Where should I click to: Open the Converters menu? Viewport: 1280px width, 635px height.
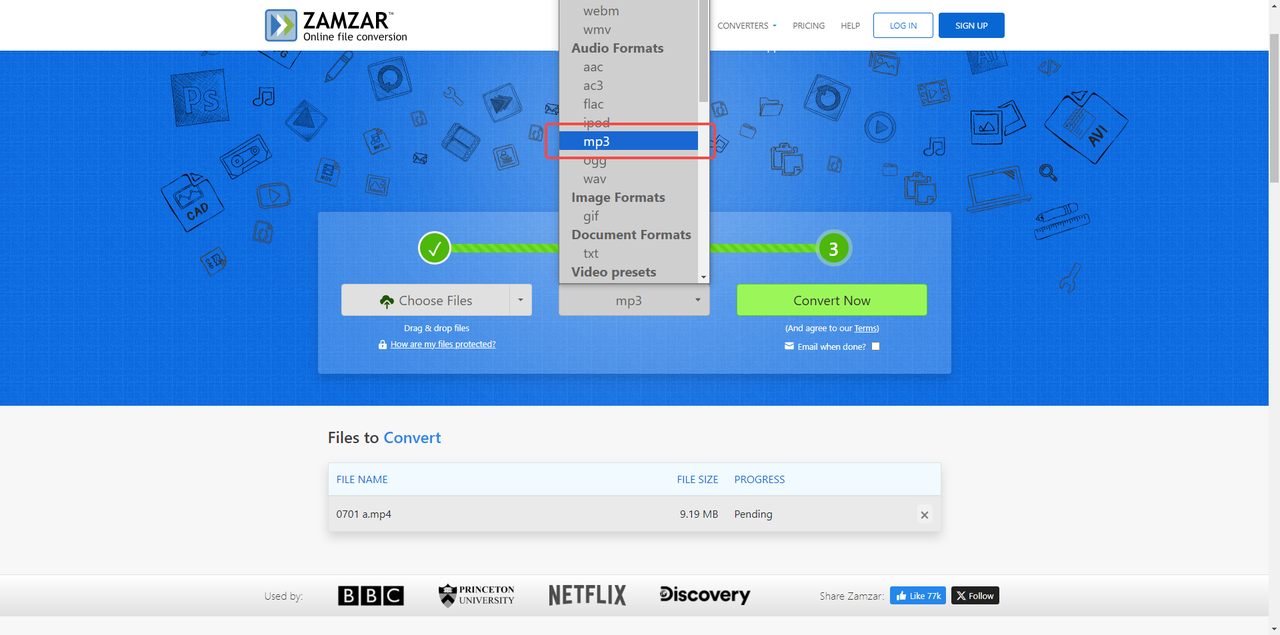[x=746, y=25]
